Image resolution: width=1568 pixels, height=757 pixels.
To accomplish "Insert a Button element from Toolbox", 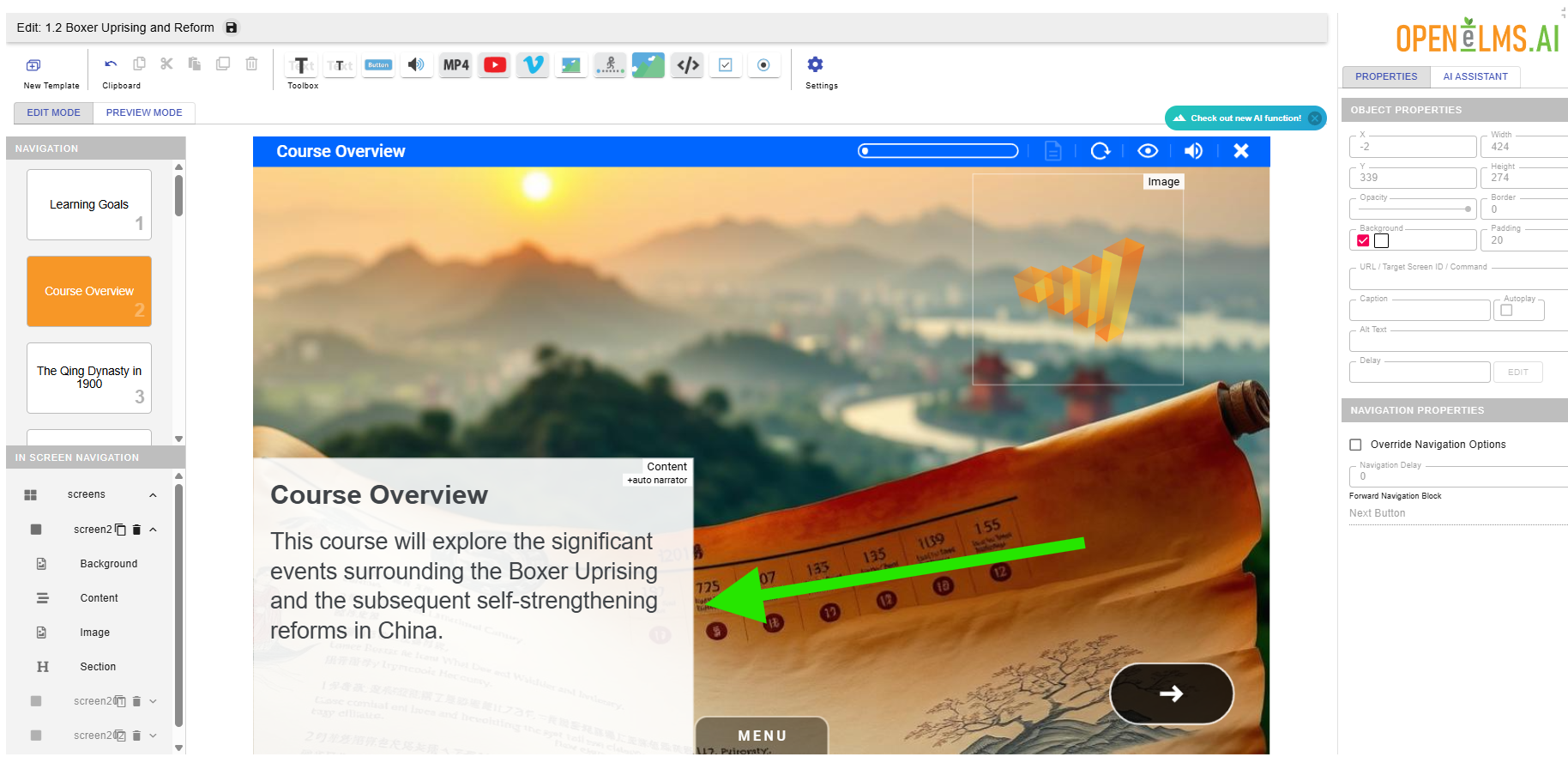I will point(378,65).
